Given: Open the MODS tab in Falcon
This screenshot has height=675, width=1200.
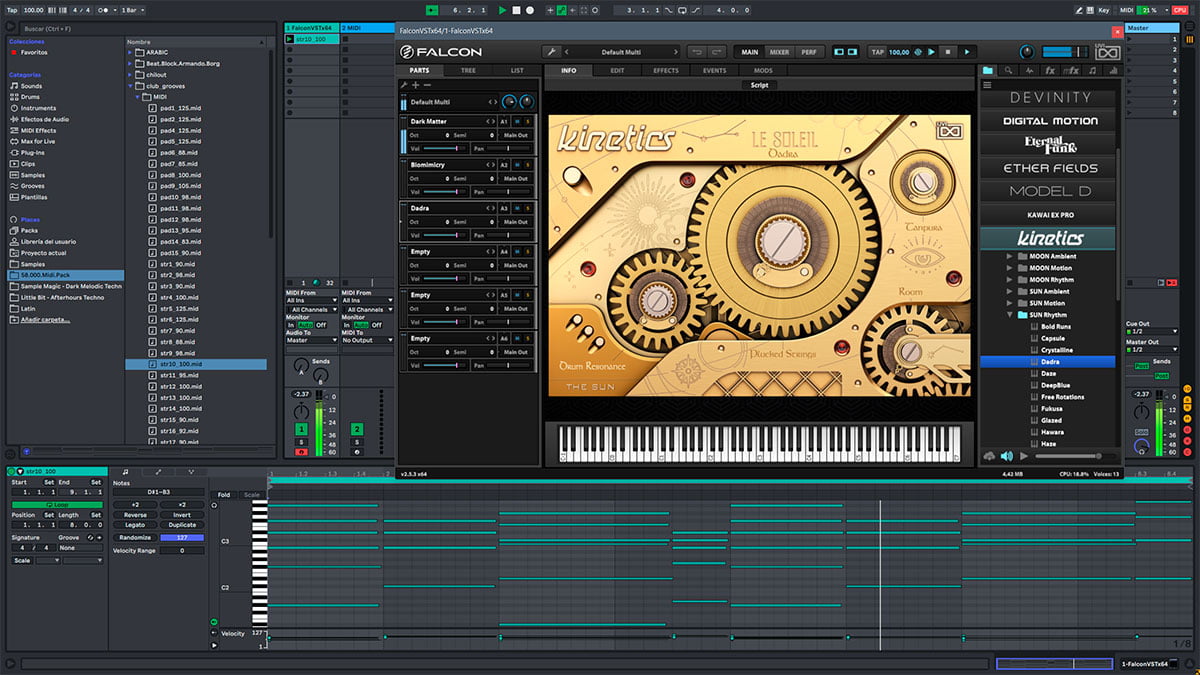Looking at the screenshot, I should tap(763, 71).
